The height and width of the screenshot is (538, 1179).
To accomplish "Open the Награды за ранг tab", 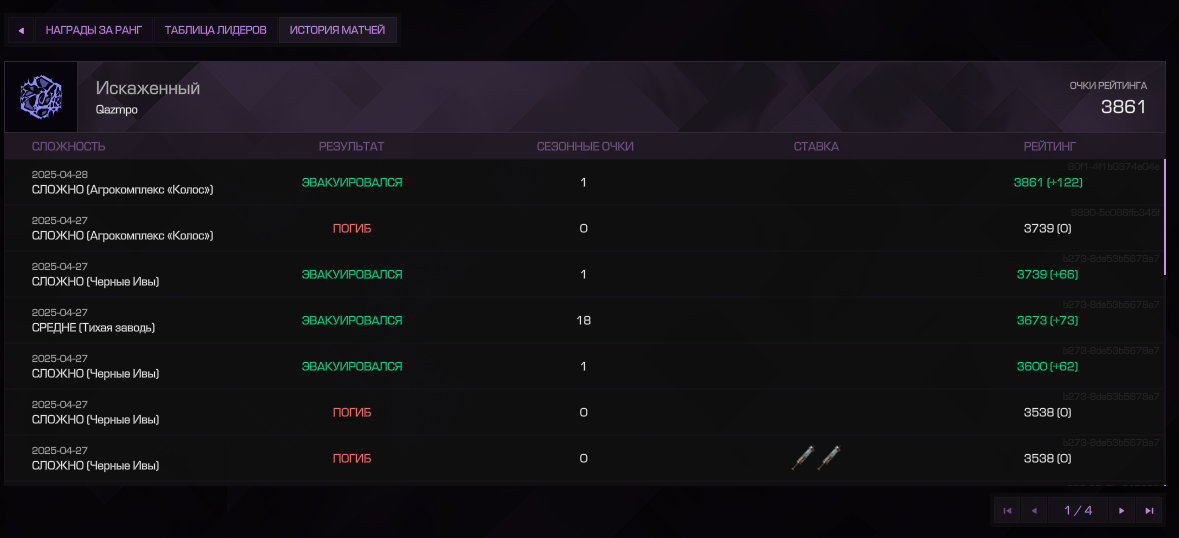I will pos(94,31).
